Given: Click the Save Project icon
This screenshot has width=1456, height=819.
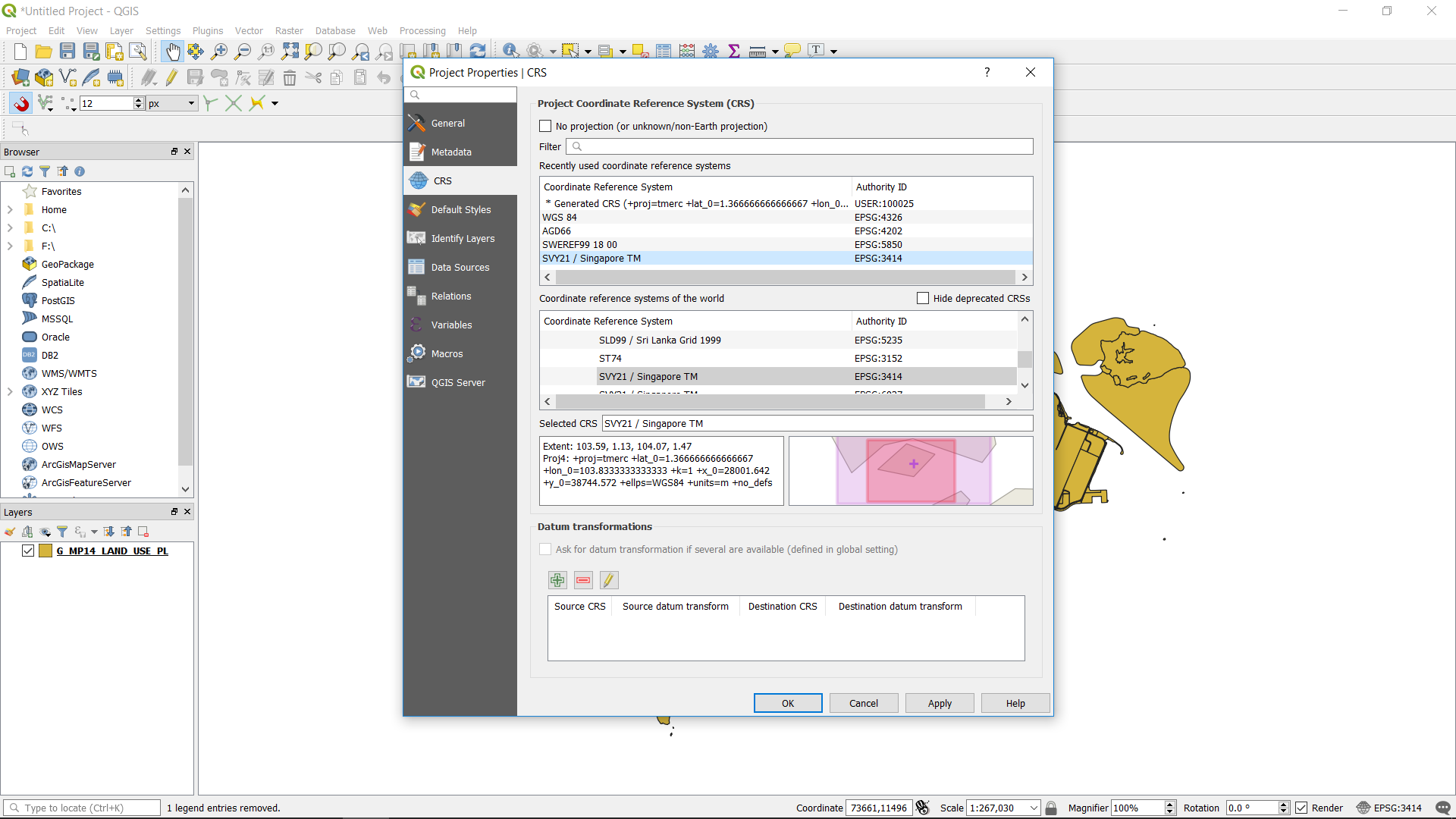Looking at the screenshot, I should (67, 51).
